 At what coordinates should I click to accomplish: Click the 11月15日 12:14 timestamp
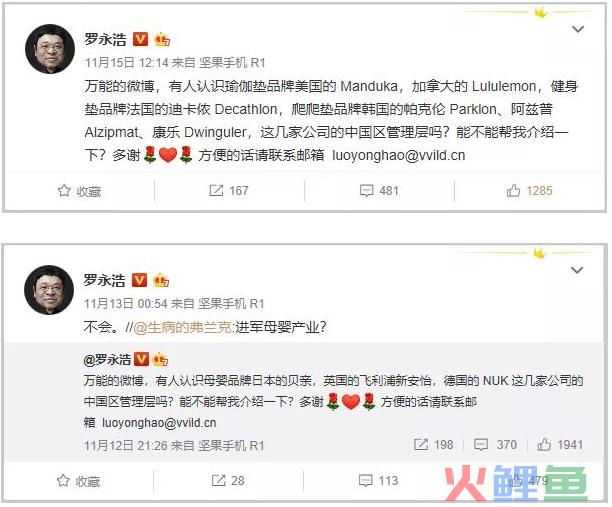click(127, 62)
